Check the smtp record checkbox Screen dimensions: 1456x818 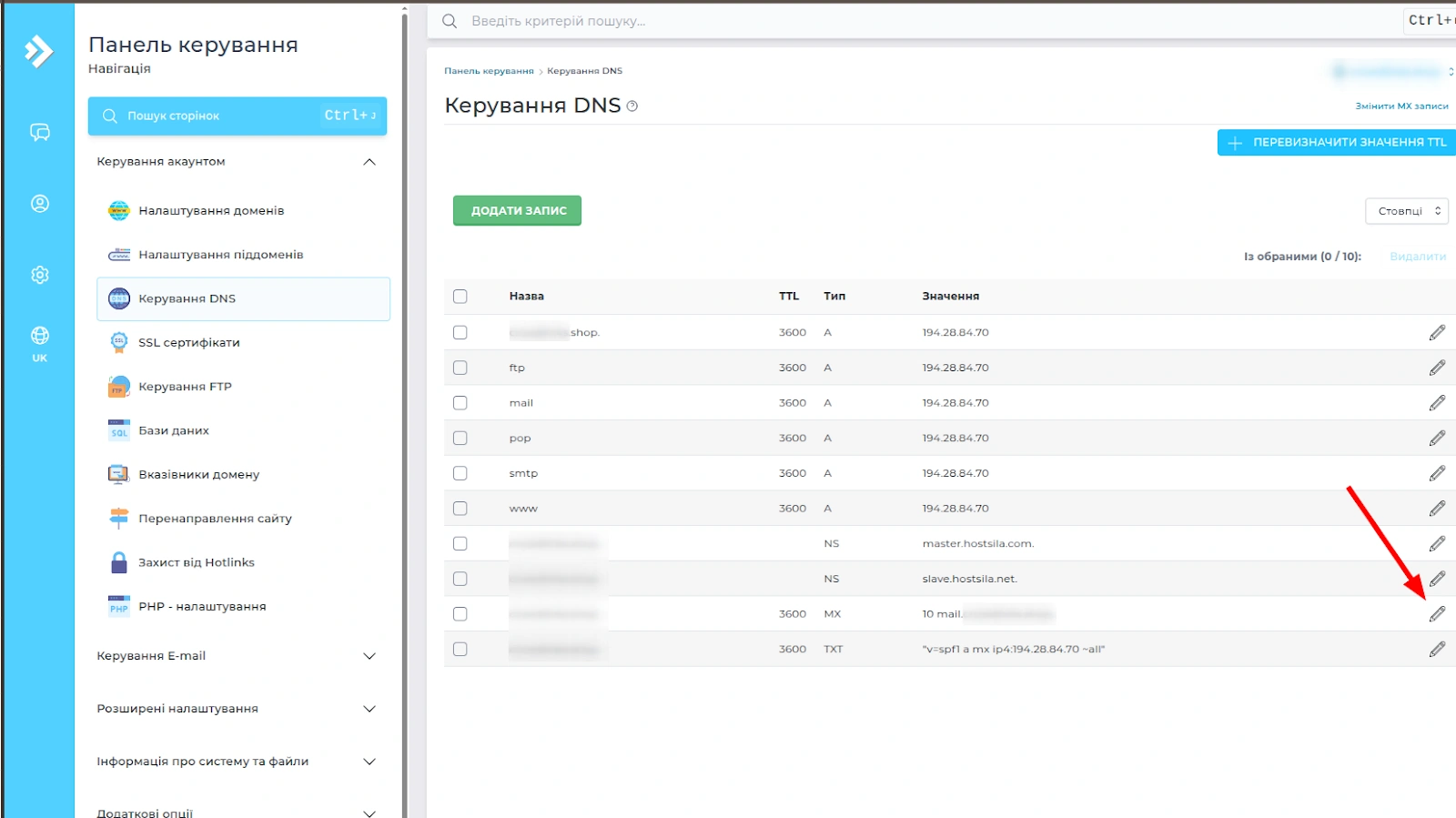pyautogui.click(x=460, y=473)
